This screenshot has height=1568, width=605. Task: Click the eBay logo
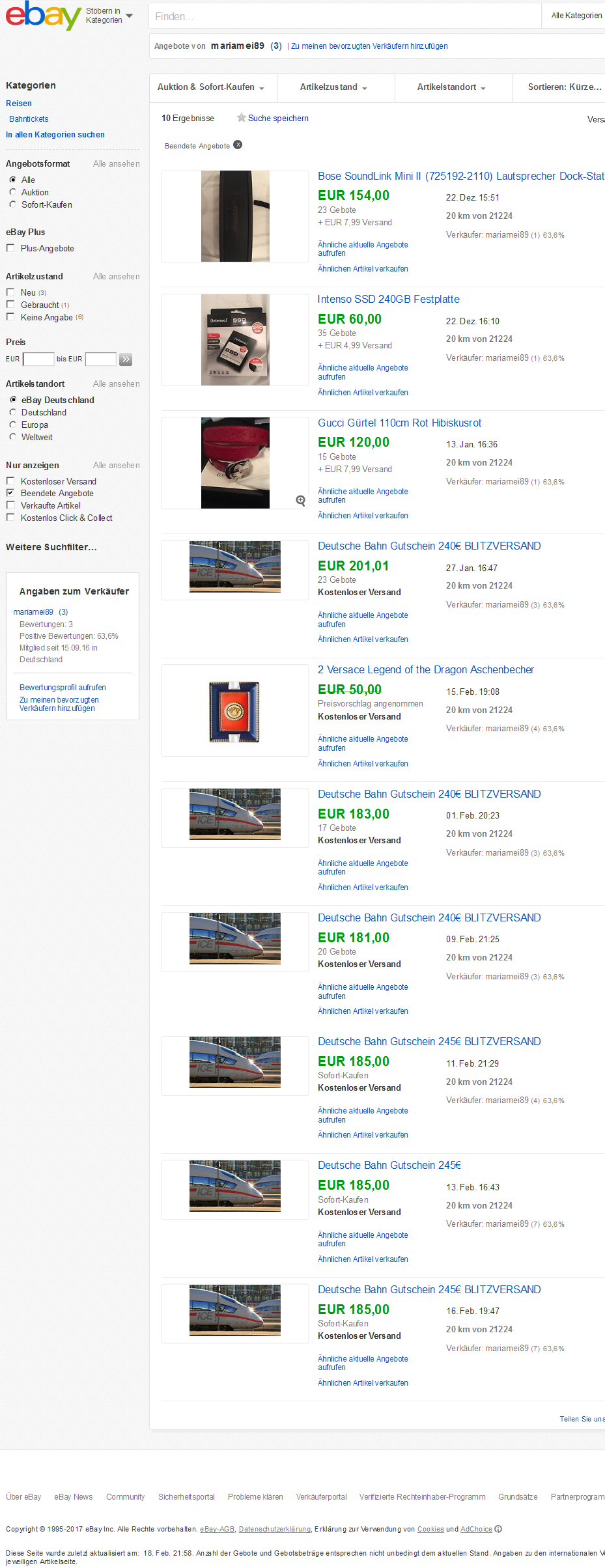[x=44, y=16]
